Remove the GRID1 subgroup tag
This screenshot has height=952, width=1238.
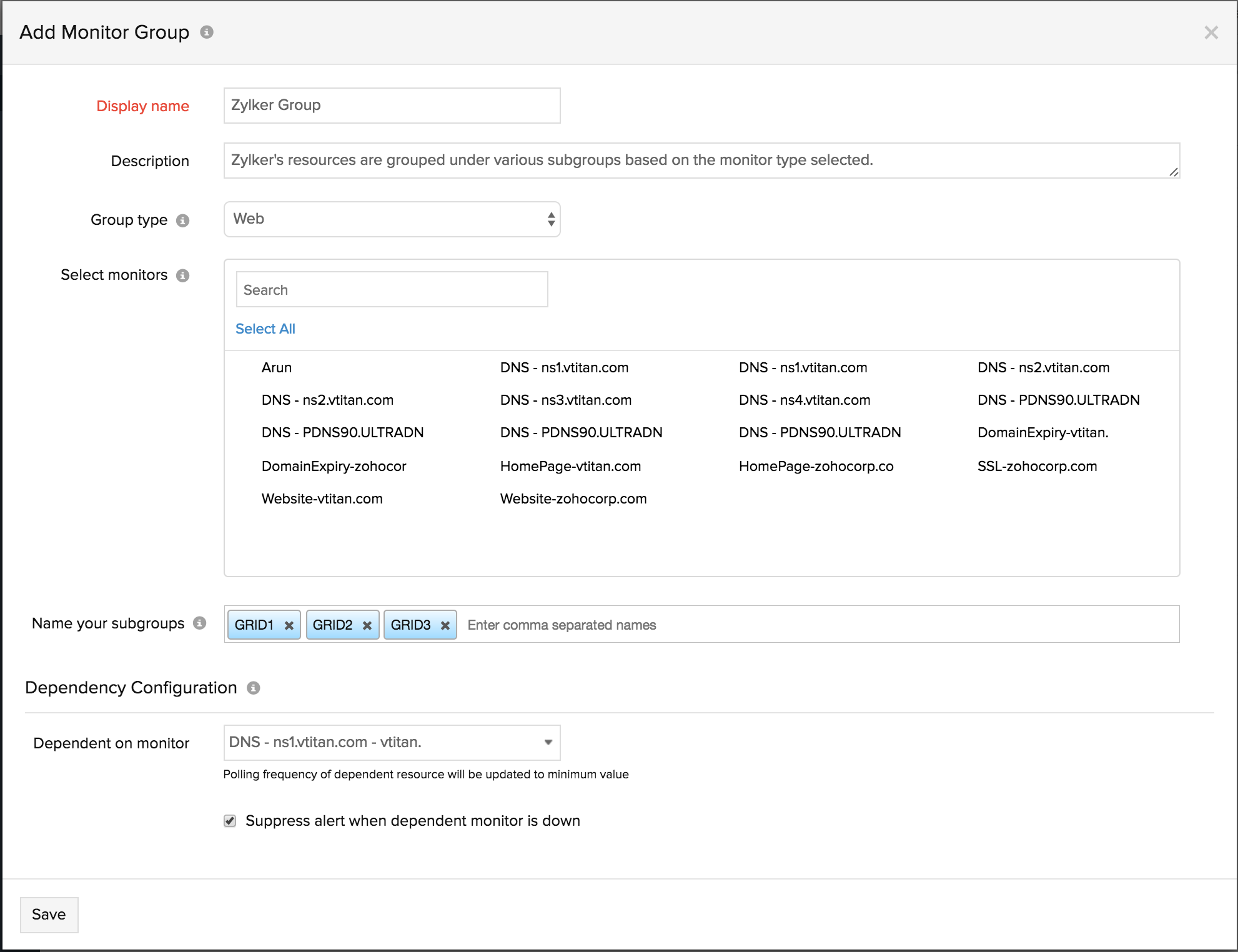289,625
